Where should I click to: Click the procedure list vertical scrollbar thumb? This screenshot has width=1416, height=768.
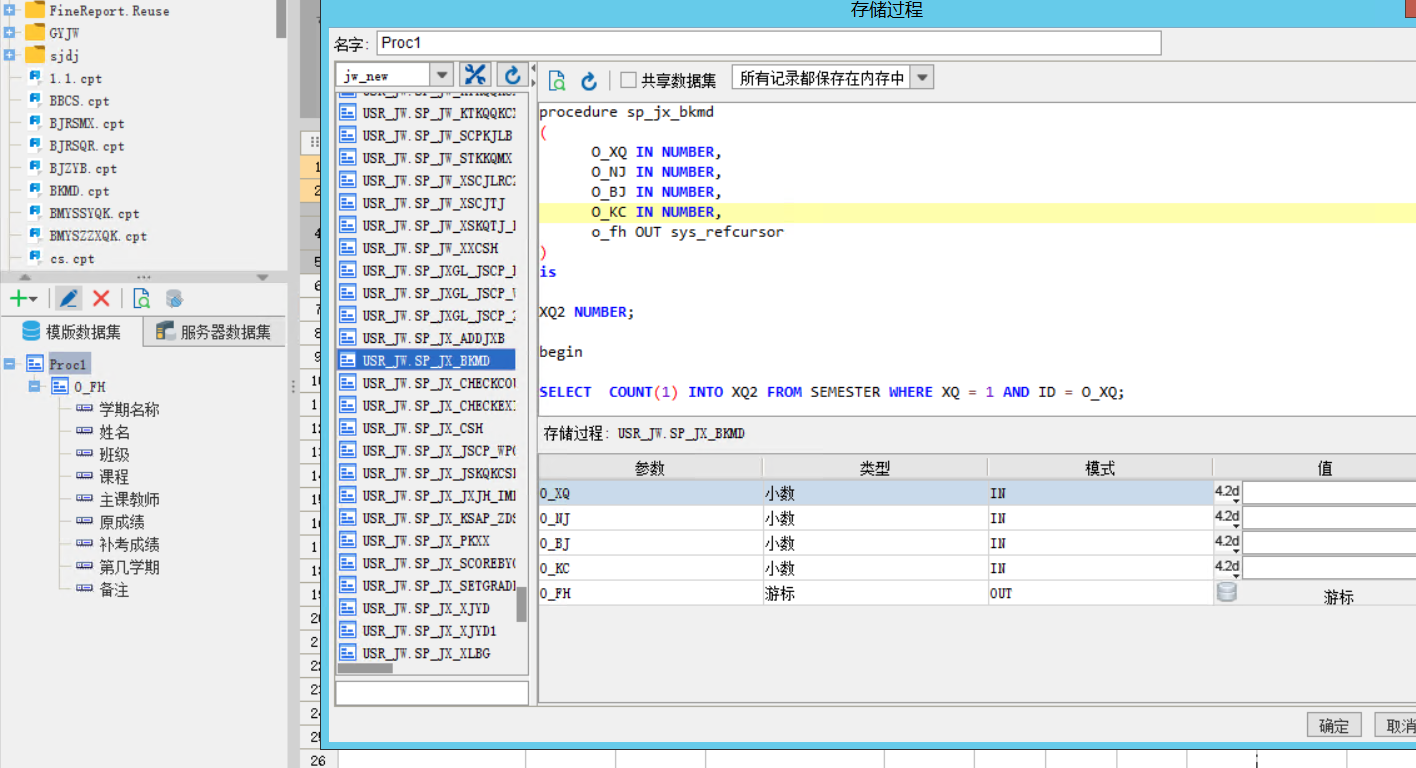521,605
